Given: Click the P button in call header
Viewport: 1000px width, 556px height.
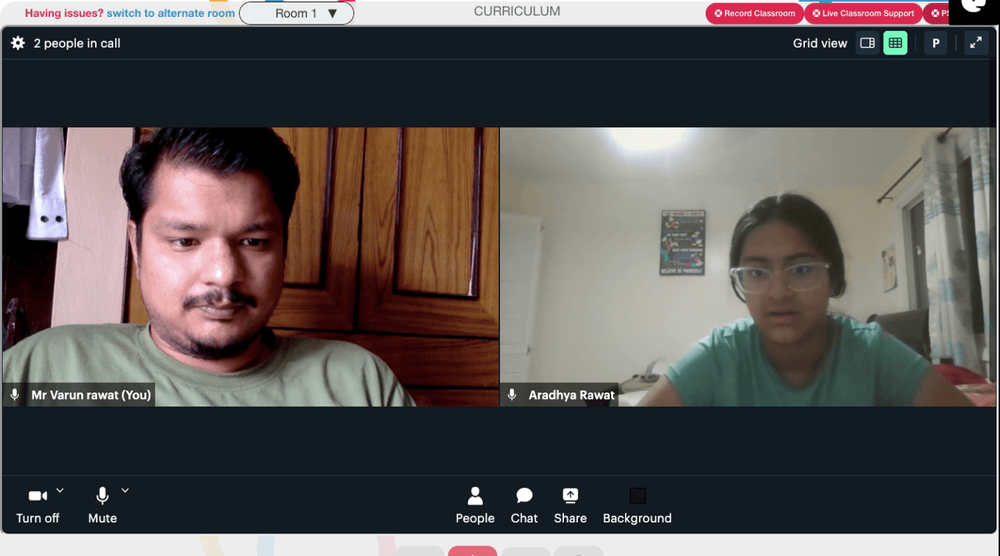Looking at the screenshot, I should tap(936, 43).
